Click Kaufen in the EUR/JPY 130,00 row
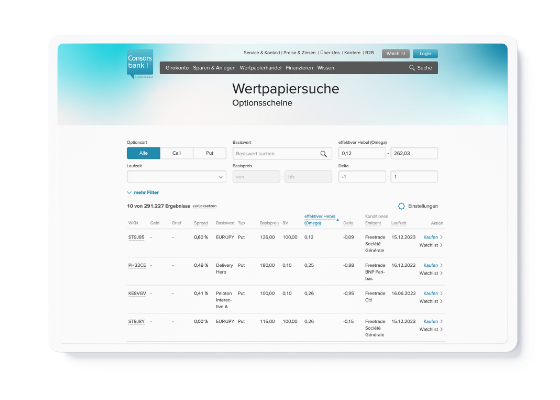 [432, 237]
